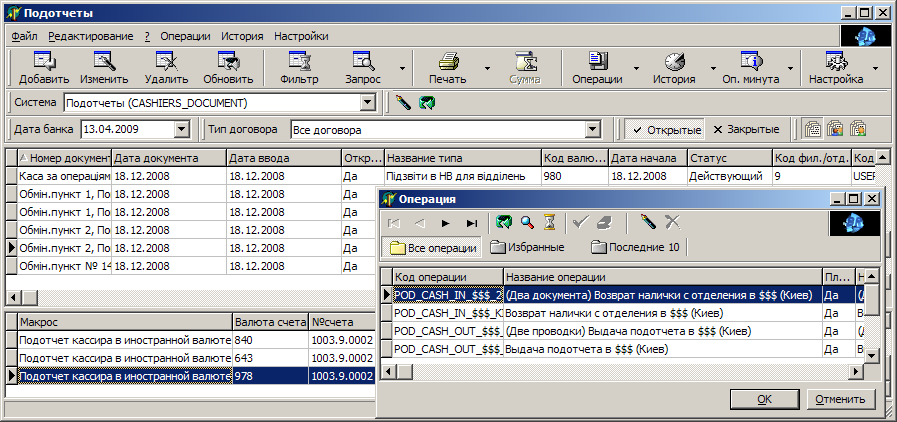Click the Обновить toolbar icon
Image resolution: width=897 pixels, height=422 pixels.
click(x=228, y=60)
